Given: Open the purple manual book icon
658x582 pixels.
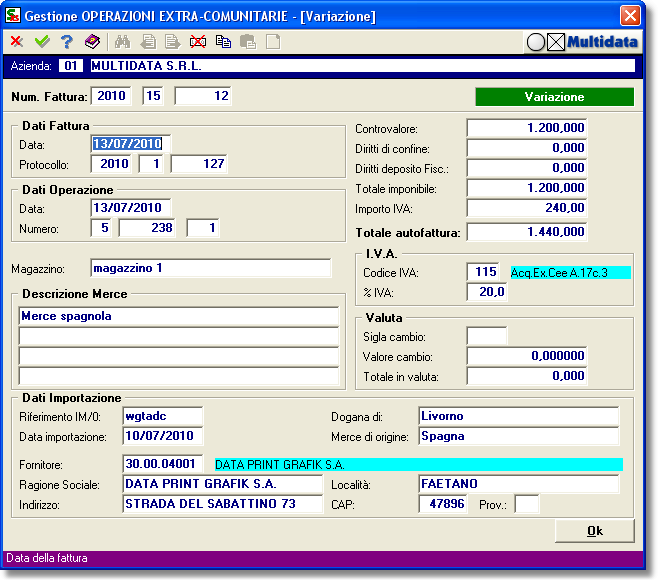Looking at the screenshot, I should [92, 41].
